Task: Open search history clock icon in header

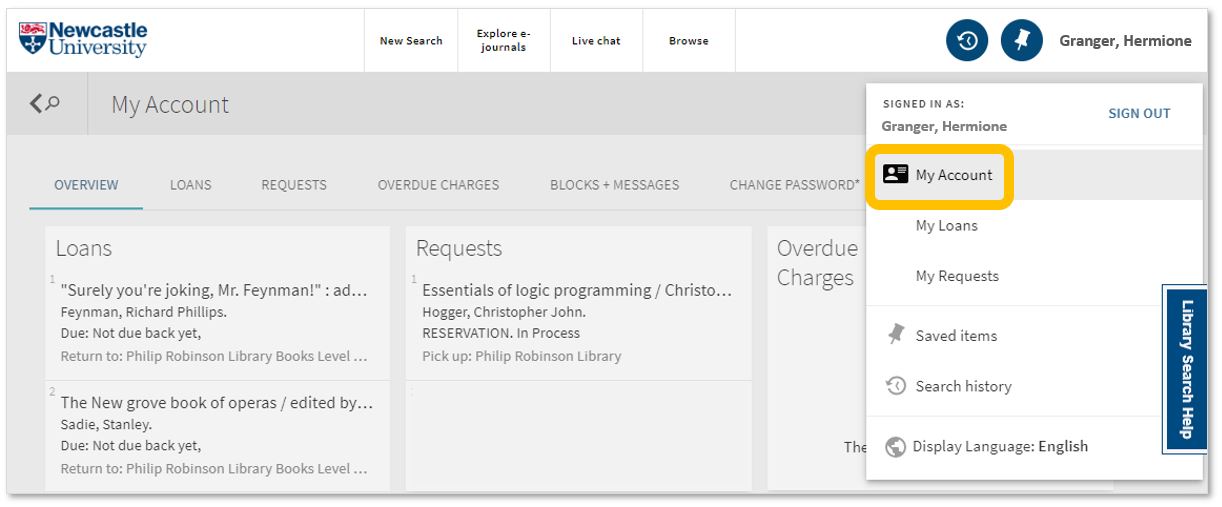Action: point(967,41)
